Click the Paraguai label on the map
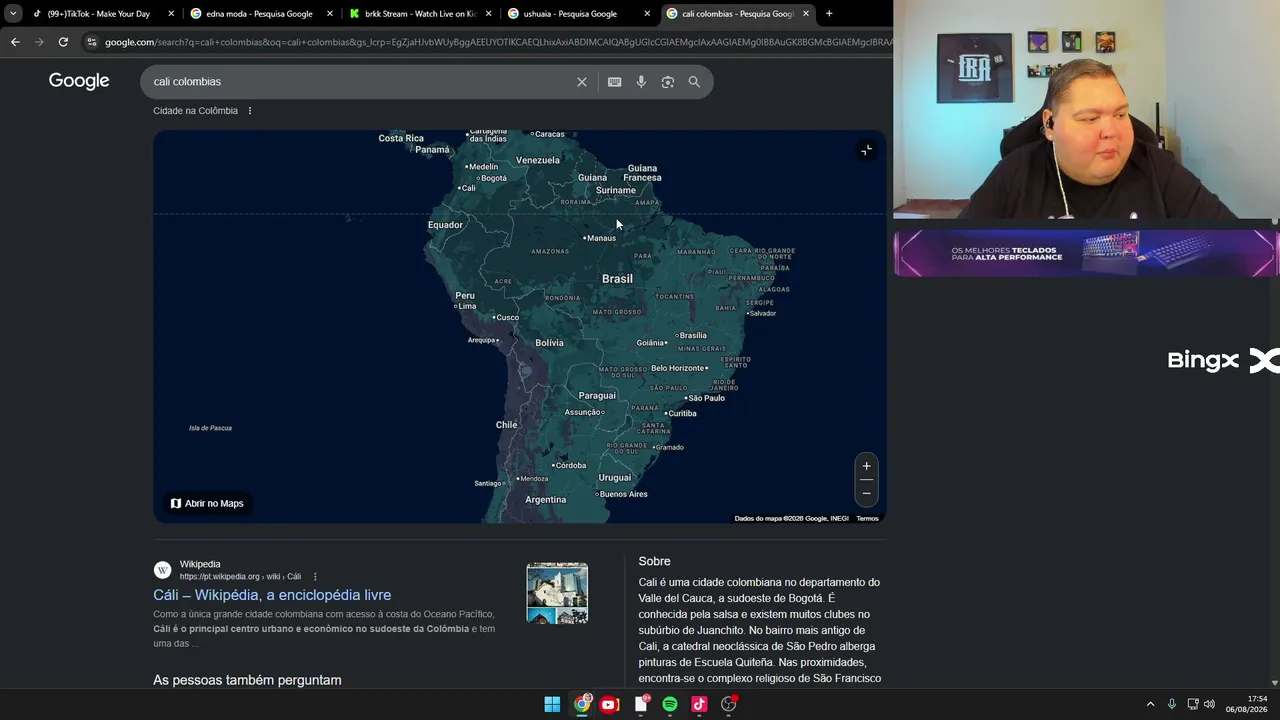This screenshot has height=720, width=1280. 597,395
